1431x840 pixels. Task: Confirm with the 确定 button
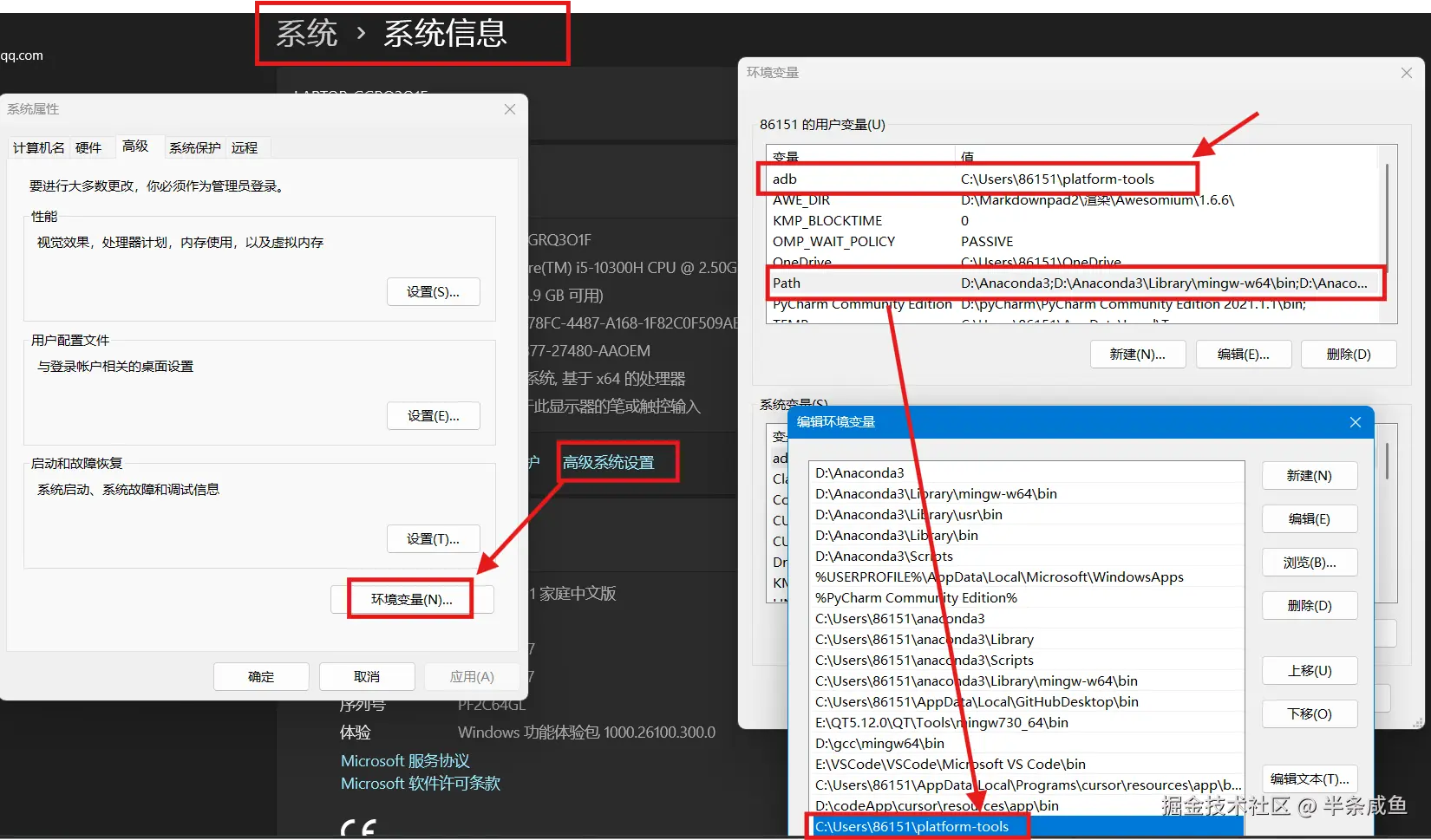(260, 676)
